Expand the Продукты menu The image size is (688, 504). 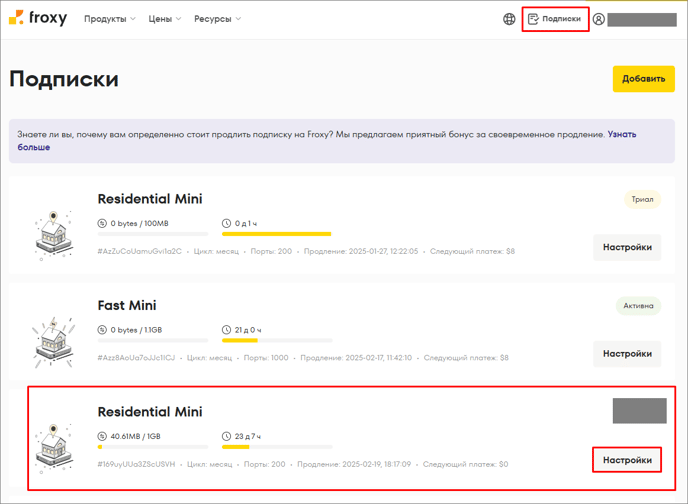pyautogui.click(x=110, y=19)
